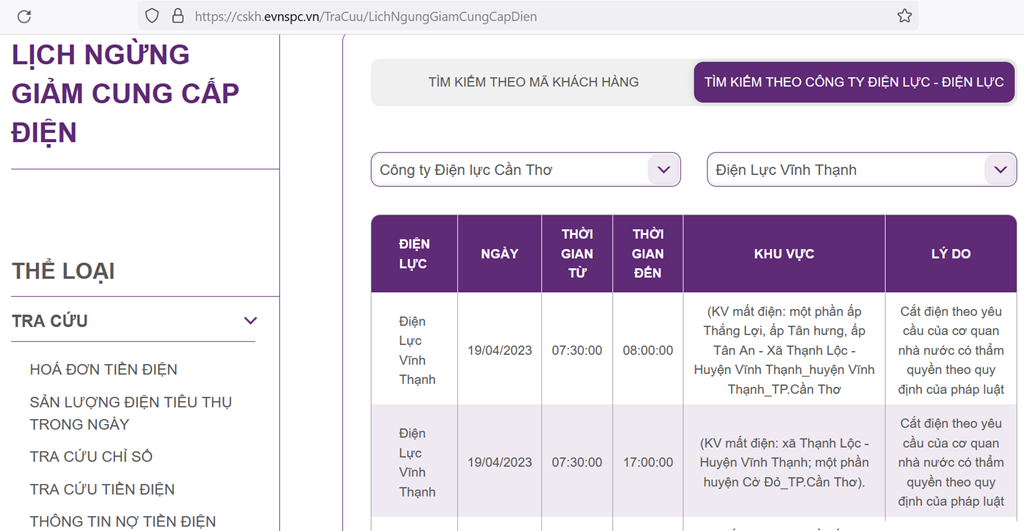This screenshot has width=1024, height=531.
Task: Click the Lý do column header
Action: (950, 254)
